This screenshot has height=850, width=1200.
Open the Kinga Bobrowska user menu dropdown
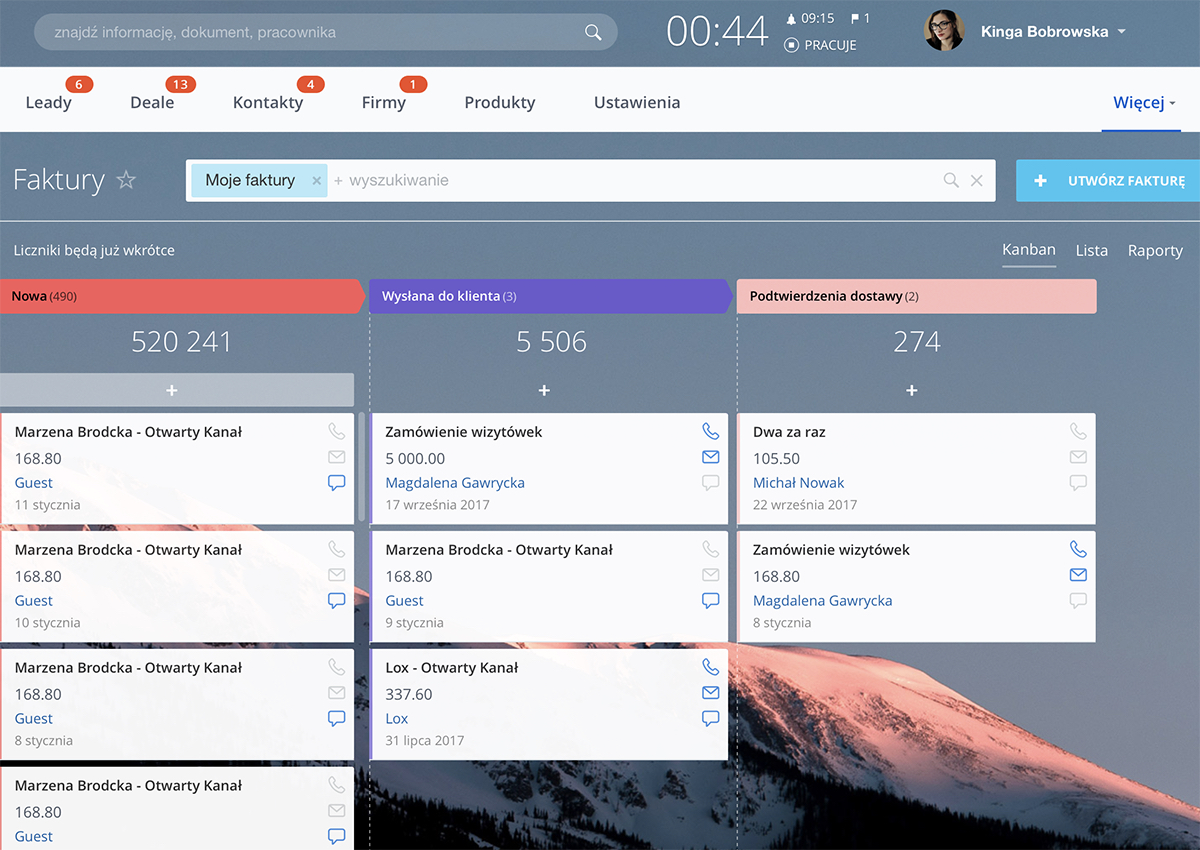pos(1121,32)
